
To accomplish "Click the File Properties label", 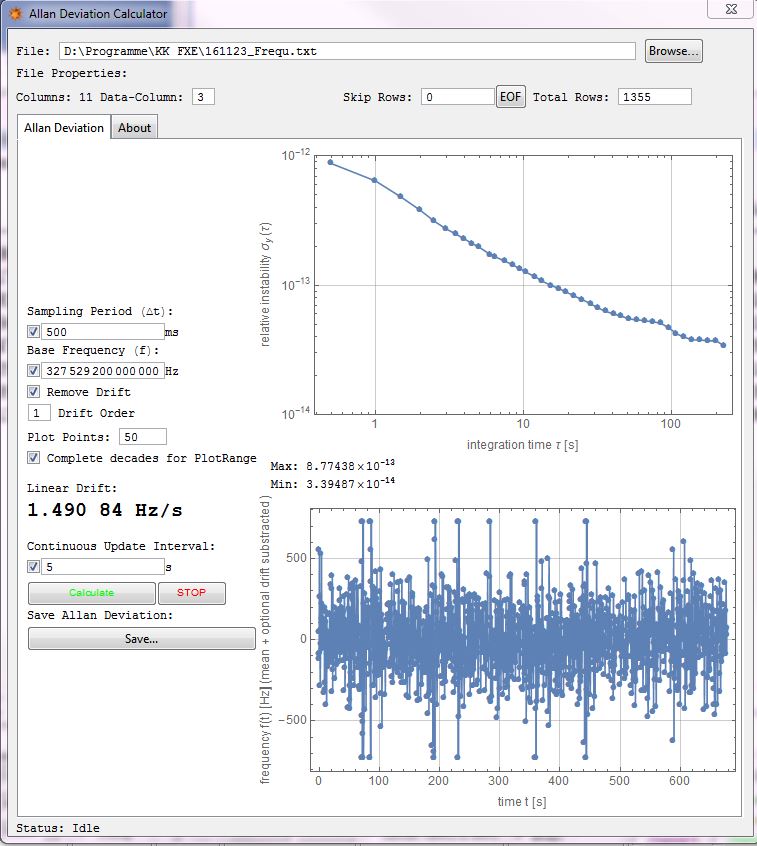I will pos(71,73).
